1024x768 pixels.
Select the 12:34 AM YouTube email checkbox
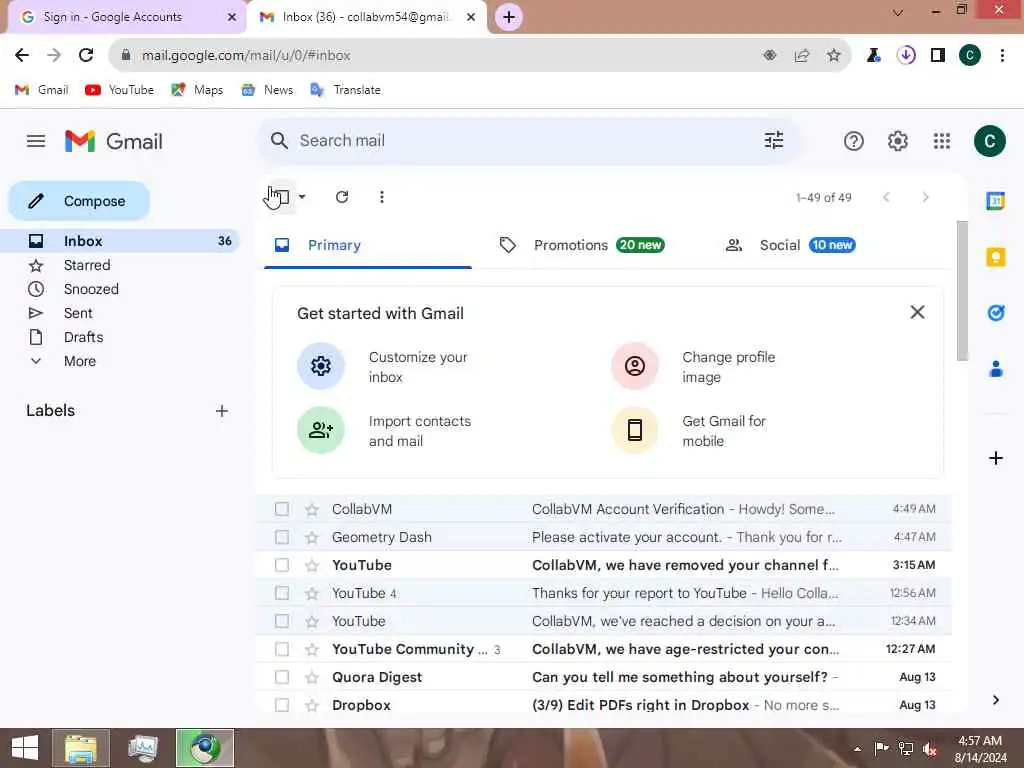(281, 621)
